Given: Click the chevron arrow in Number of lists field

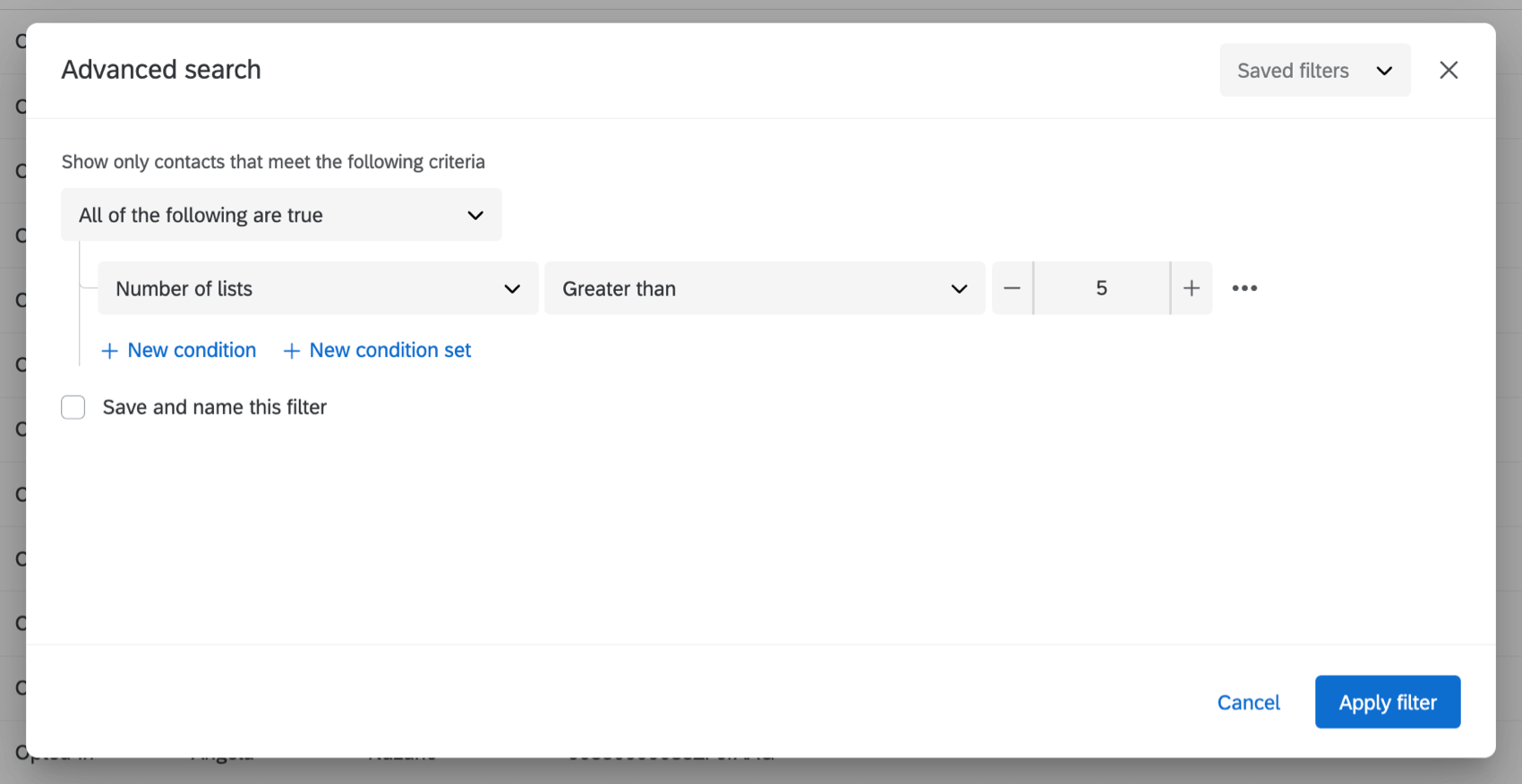Looking at the screenshot, I should click(x=512, y=289).
